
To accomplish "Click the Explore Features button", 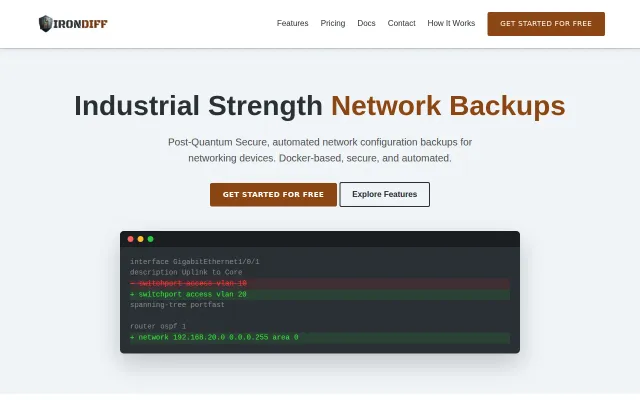I will (384, 194).
